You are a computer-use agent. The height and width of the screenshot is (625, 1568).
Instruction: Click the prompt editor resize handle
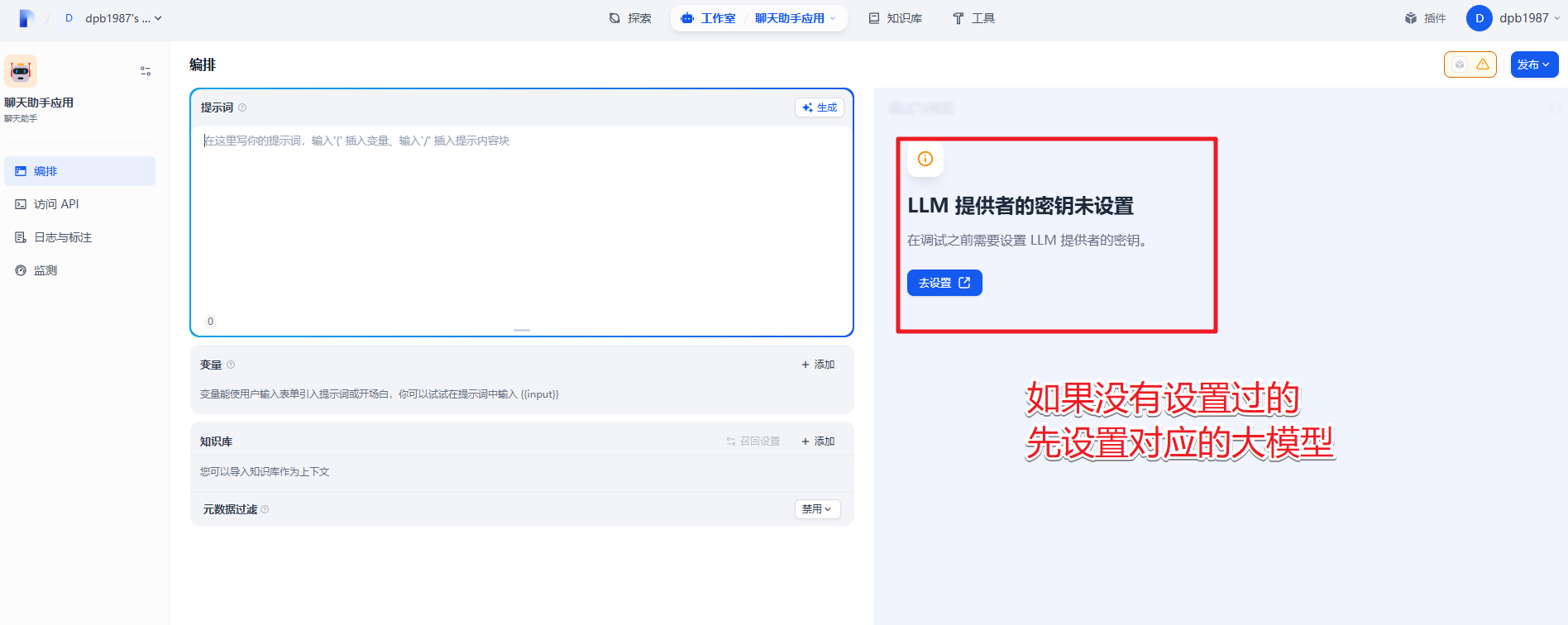point(522,330)
